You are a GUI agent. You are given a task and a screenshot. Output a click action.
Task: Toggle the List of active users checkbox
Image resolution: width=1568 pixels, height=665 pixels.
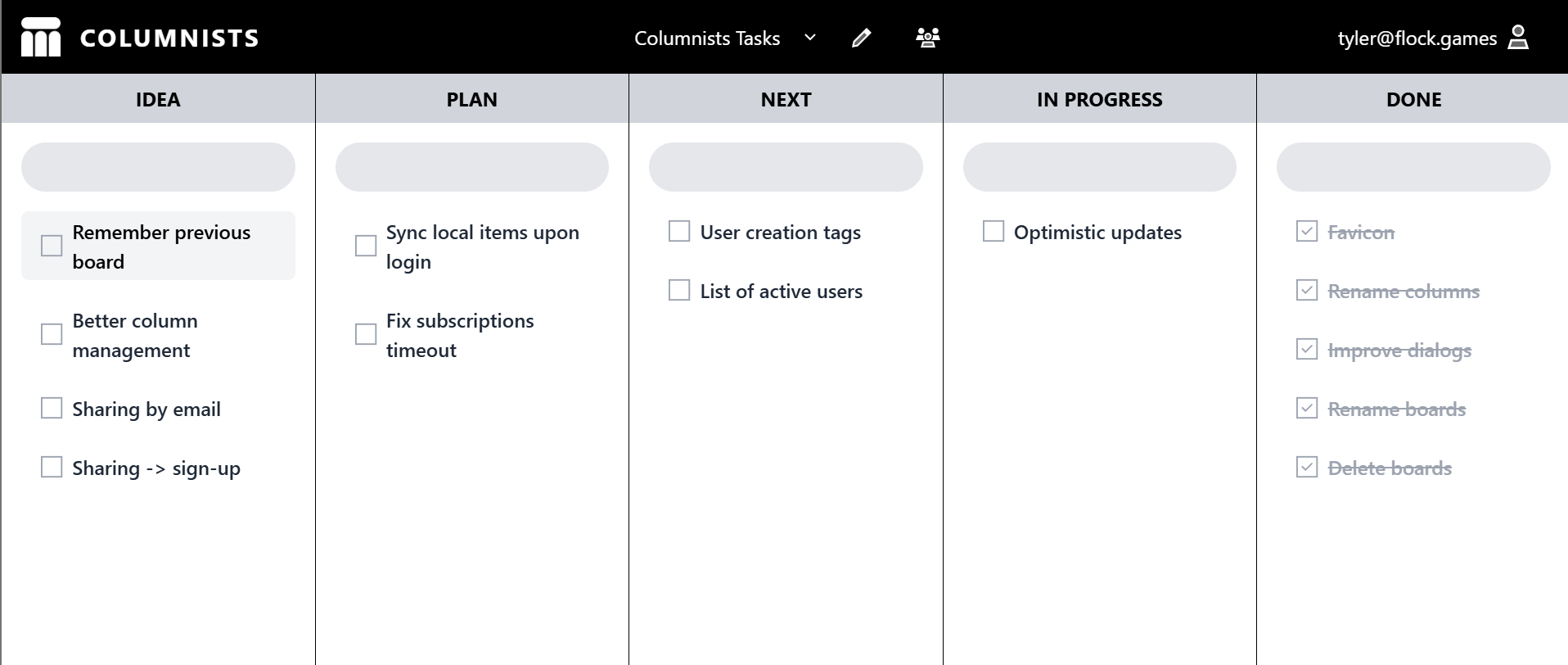coord(679,291)
